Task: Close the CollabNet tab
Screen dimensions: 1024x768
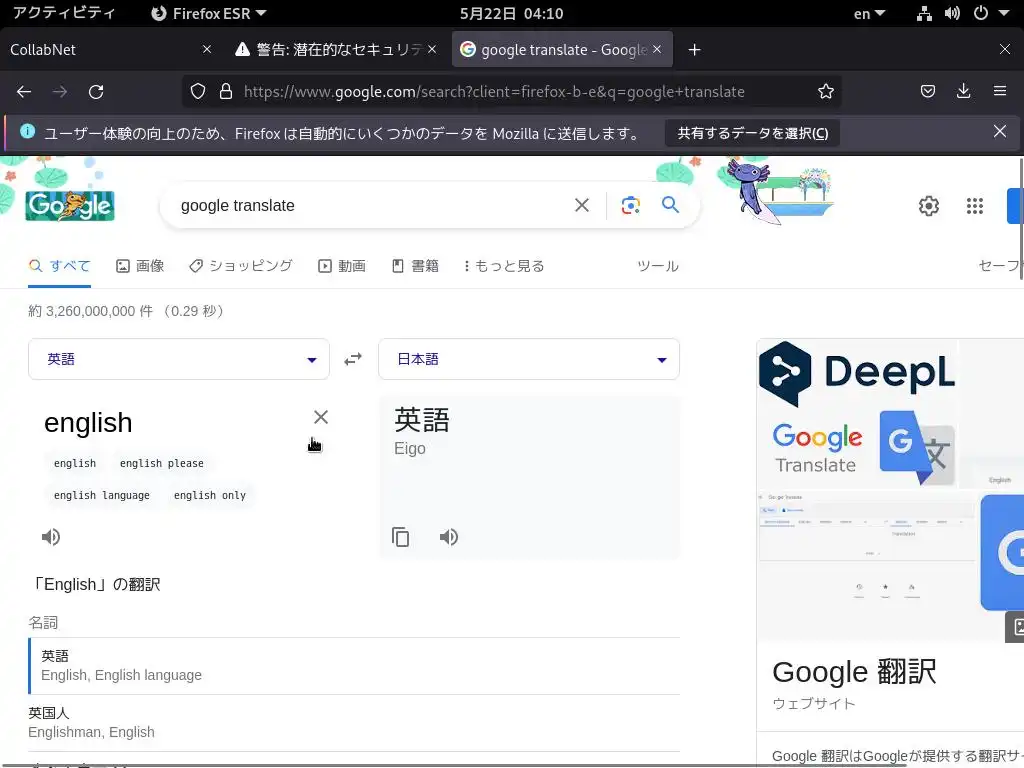Action: tap(206, 49)
